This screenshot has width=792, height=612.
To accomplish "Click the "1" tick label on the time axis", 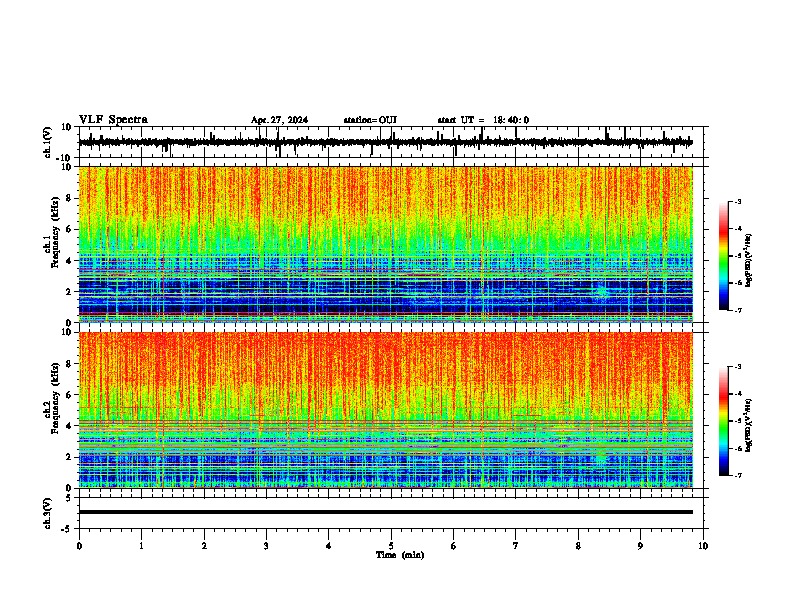I will (141, 546).
